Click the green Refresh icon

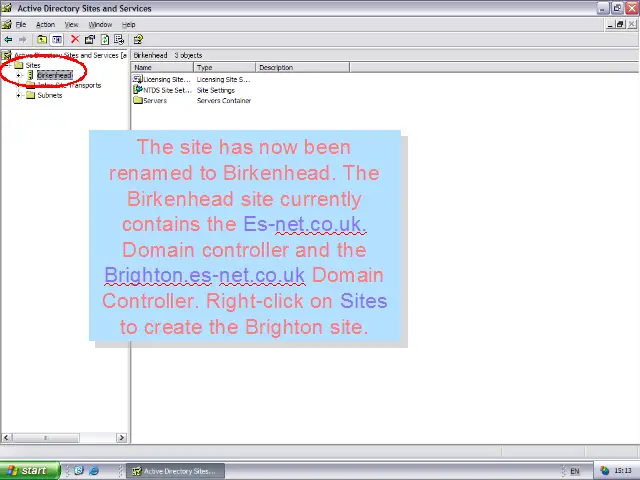coord(105,40)
